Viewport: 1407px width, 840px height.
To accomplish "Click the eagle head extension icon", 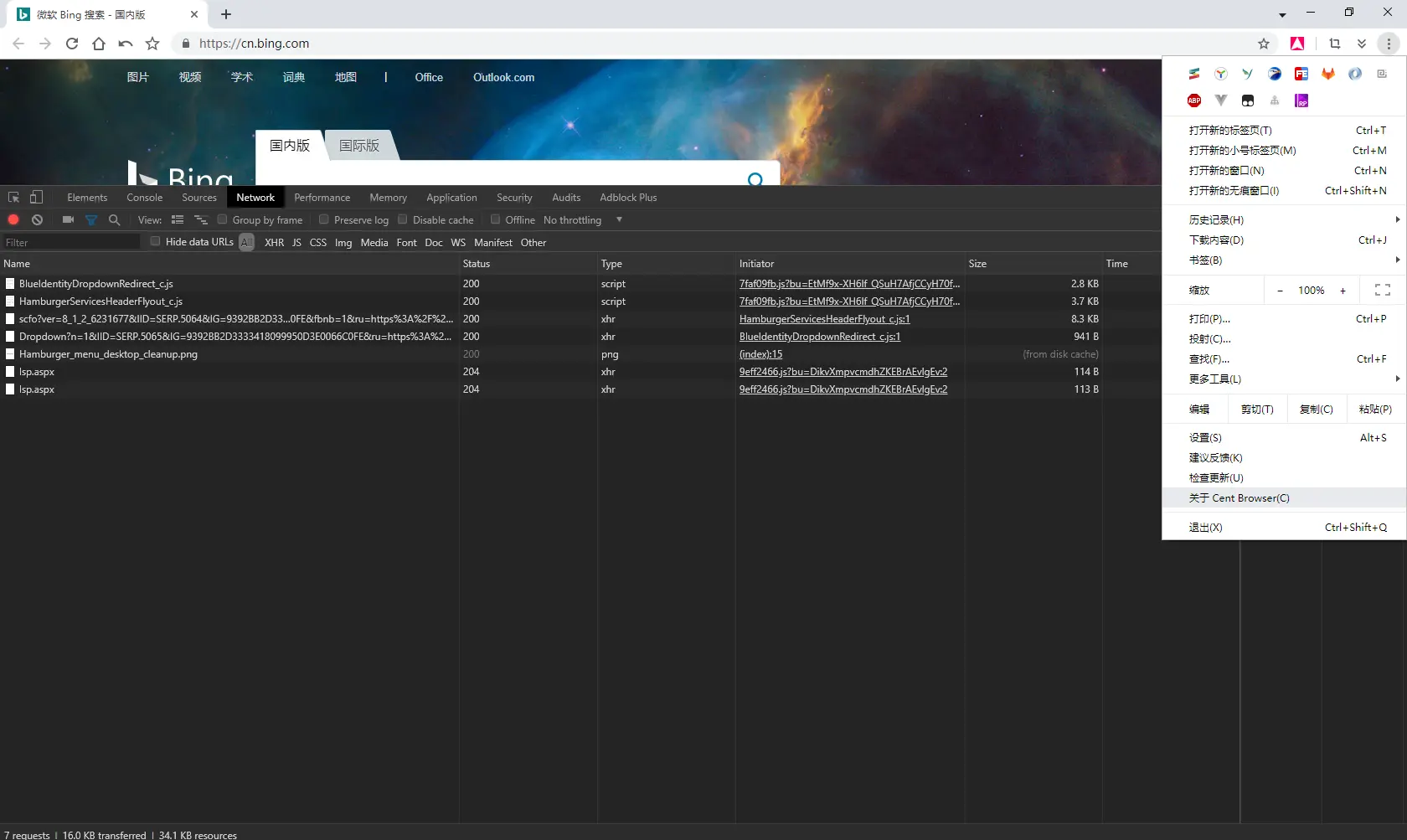I will (x=1275, y=74).
